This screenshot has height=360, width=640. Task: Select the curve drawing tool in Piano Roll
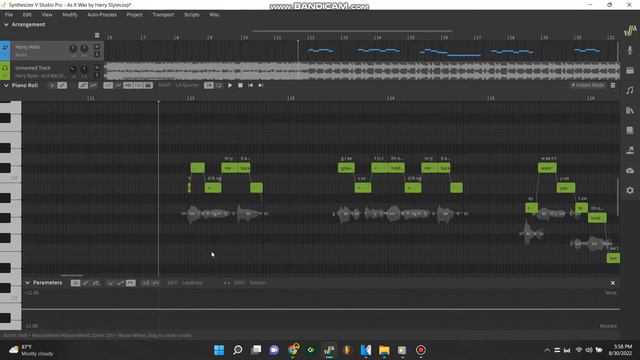tap(93, 85)
